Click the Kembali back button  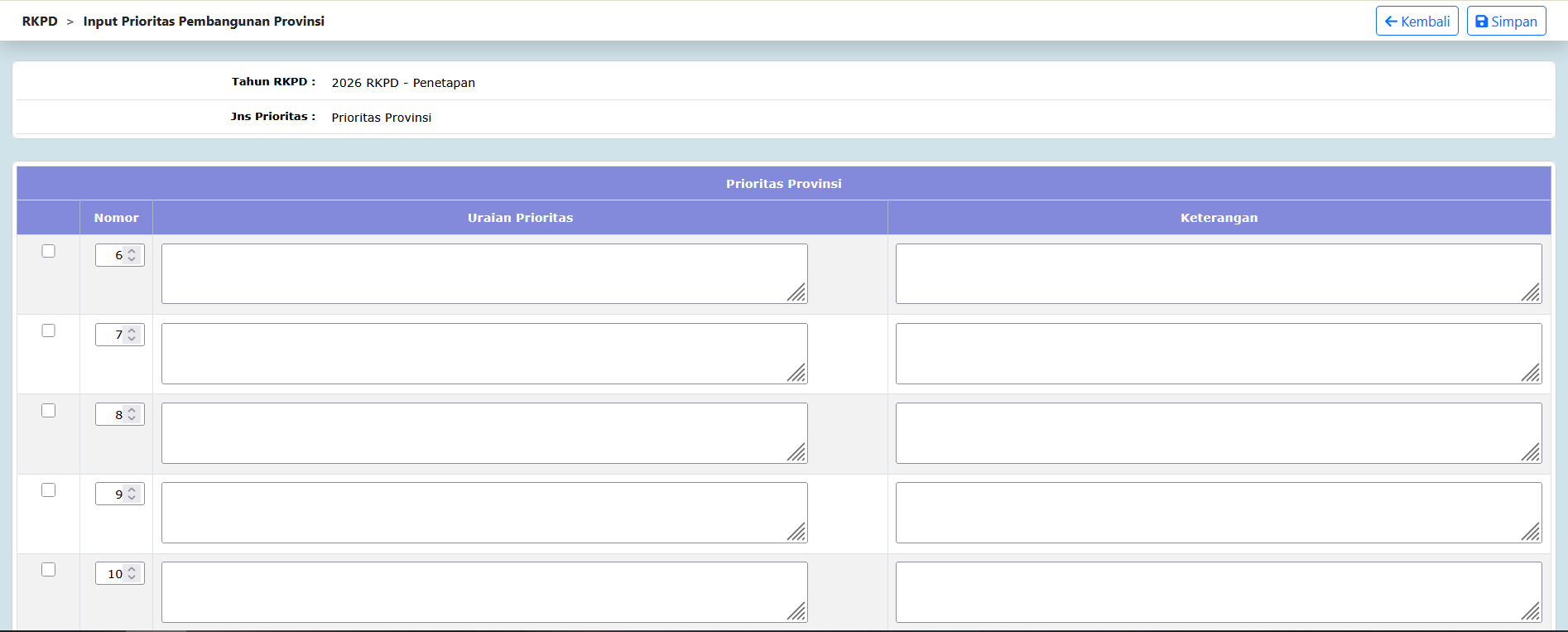point(1416,22)
